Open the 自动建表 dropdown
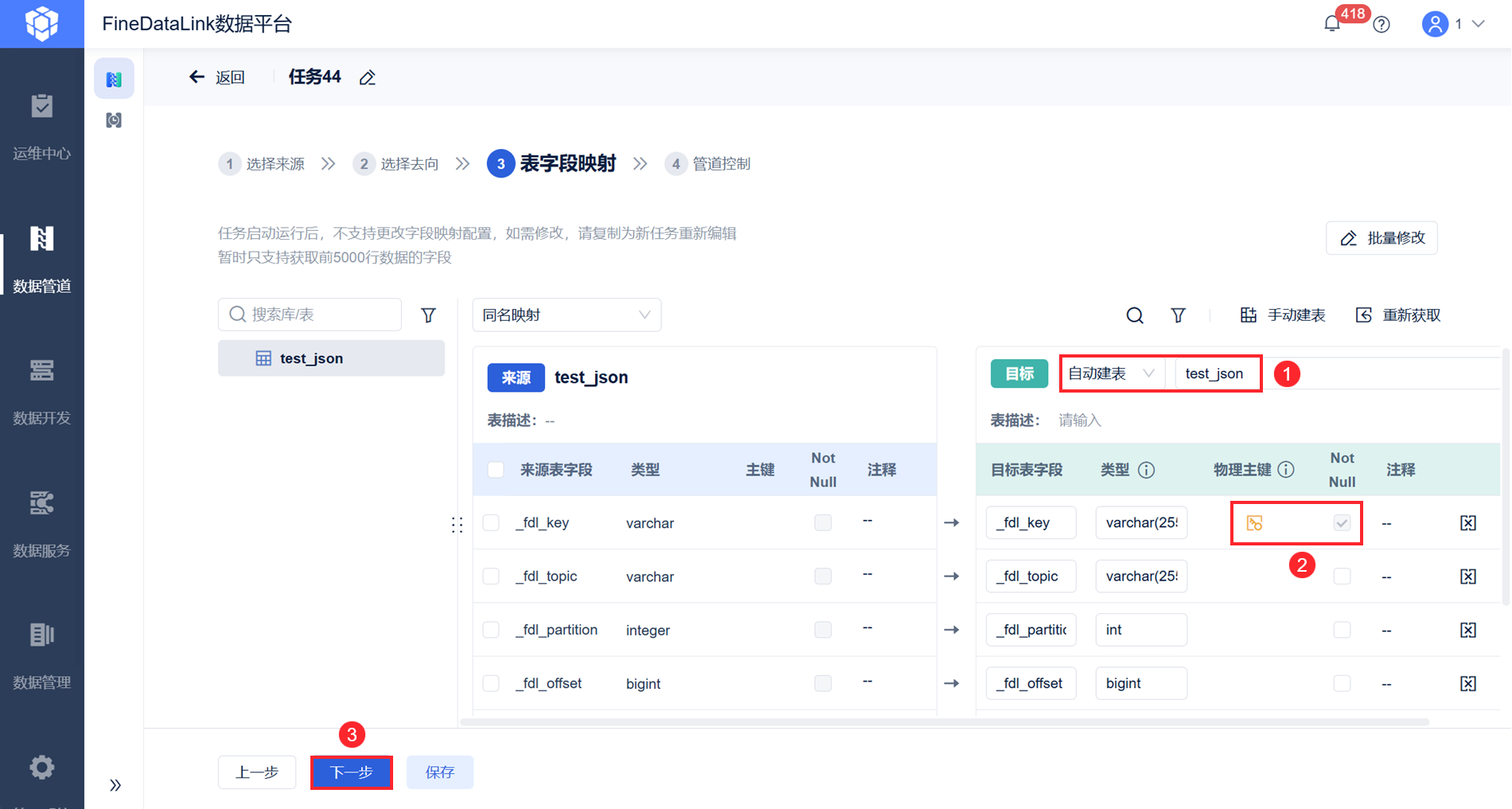Screen dimensions: 1512x809 tap(1111, 373)
